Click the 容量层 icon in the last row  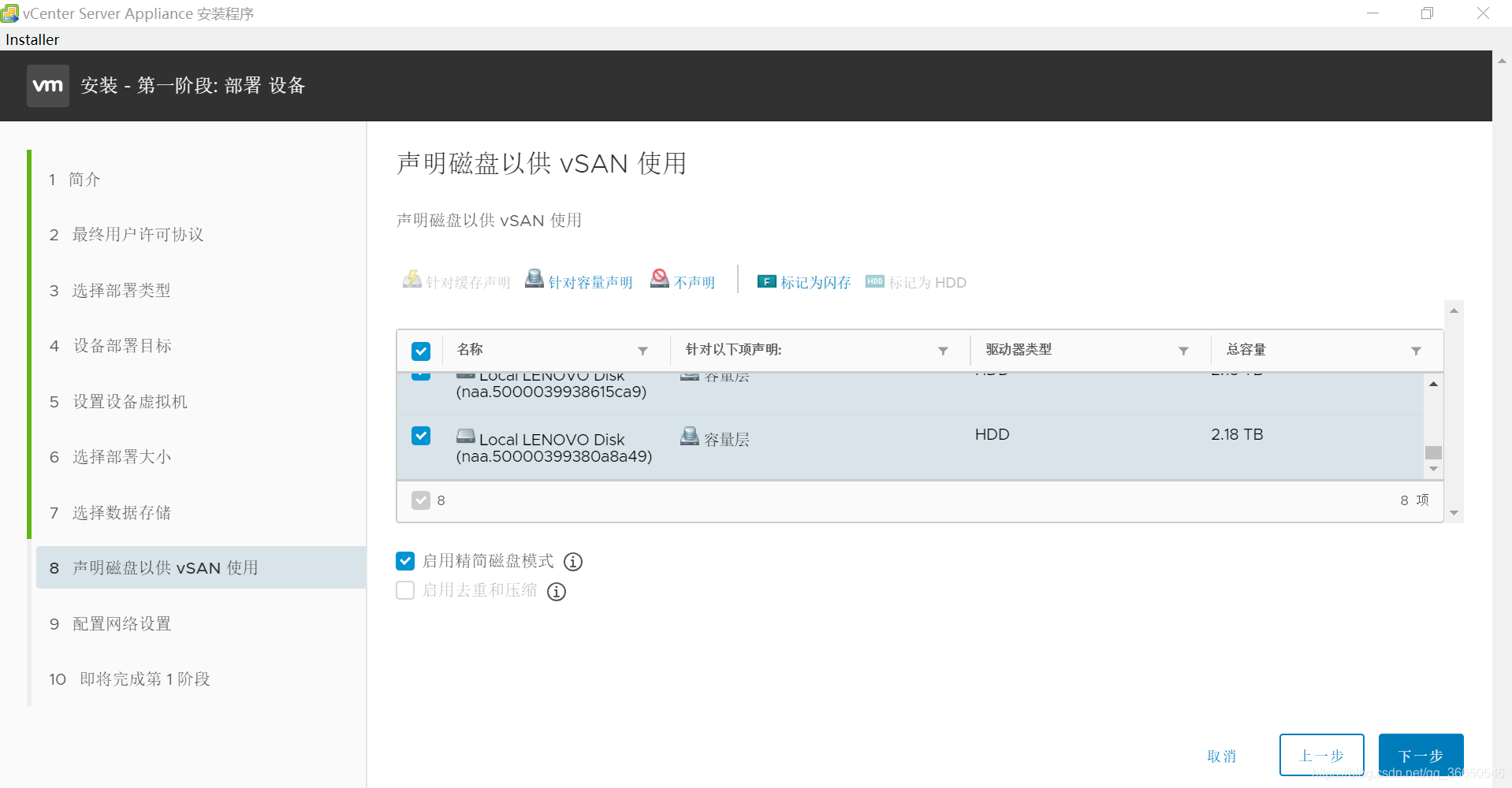[690, 436]
